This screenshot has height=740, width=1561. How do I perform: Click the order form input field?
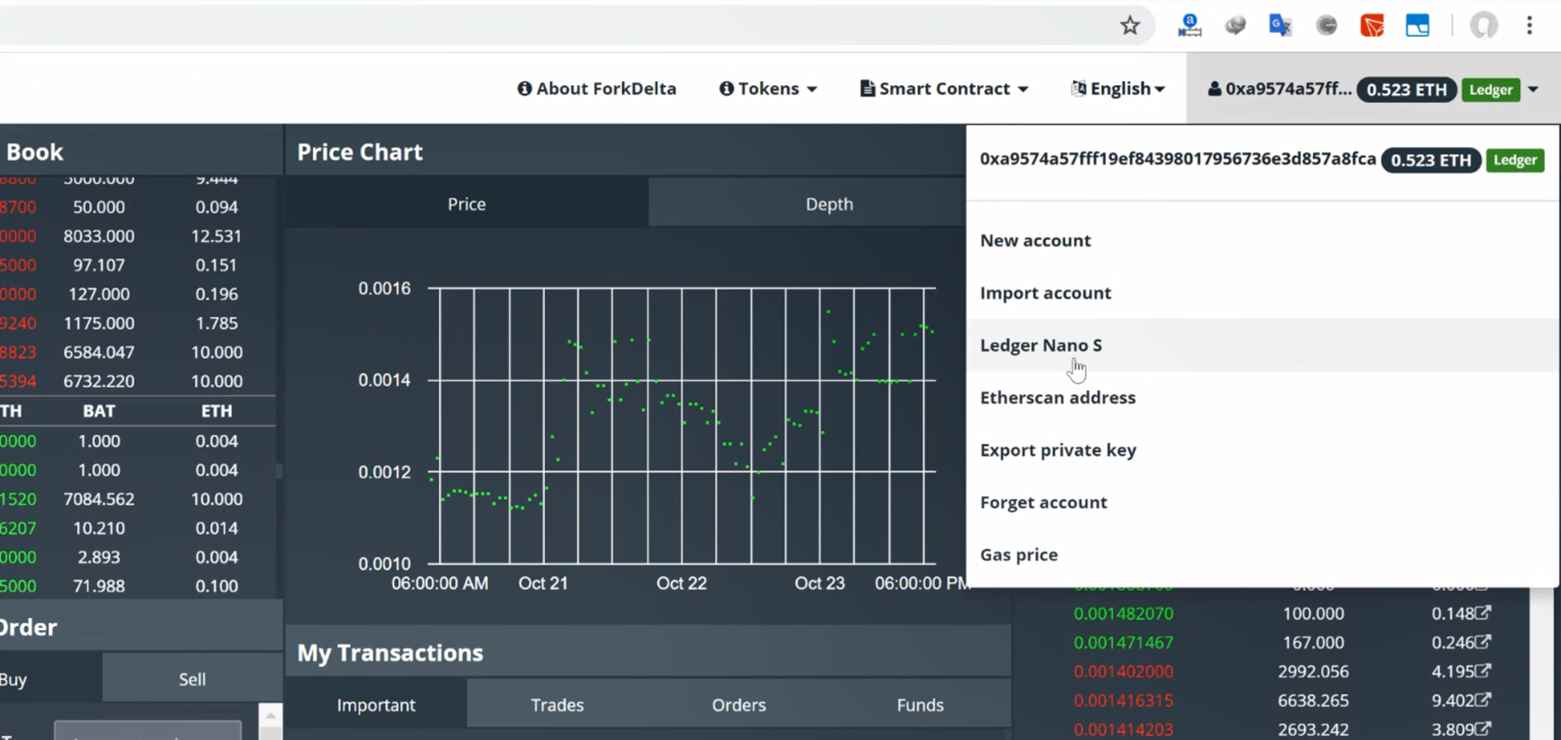click(x=147, y=730)
